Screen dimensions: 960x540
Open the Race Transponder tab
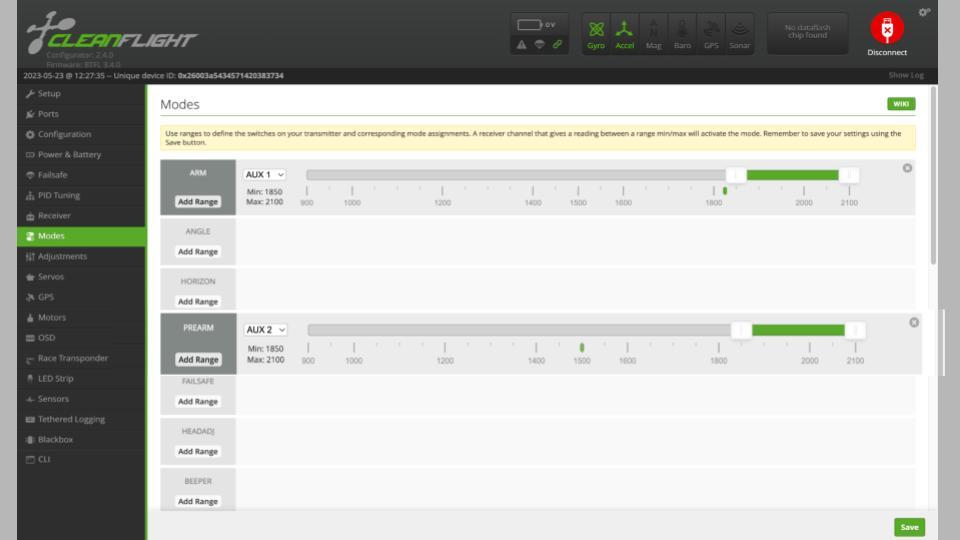[81, 358]
